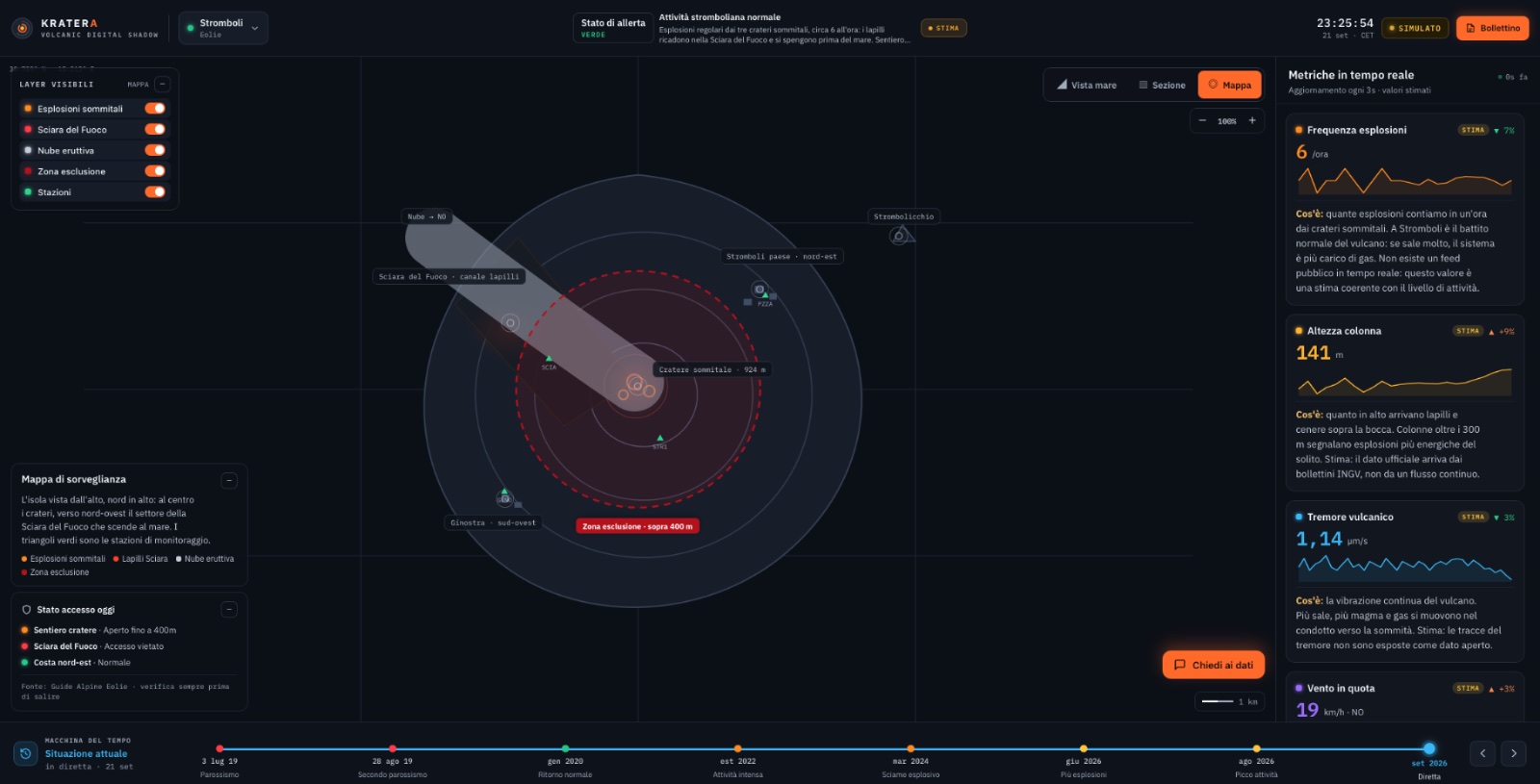Click the Frequenza esplosioni sparkline chart

click(x=1404, y=181)
